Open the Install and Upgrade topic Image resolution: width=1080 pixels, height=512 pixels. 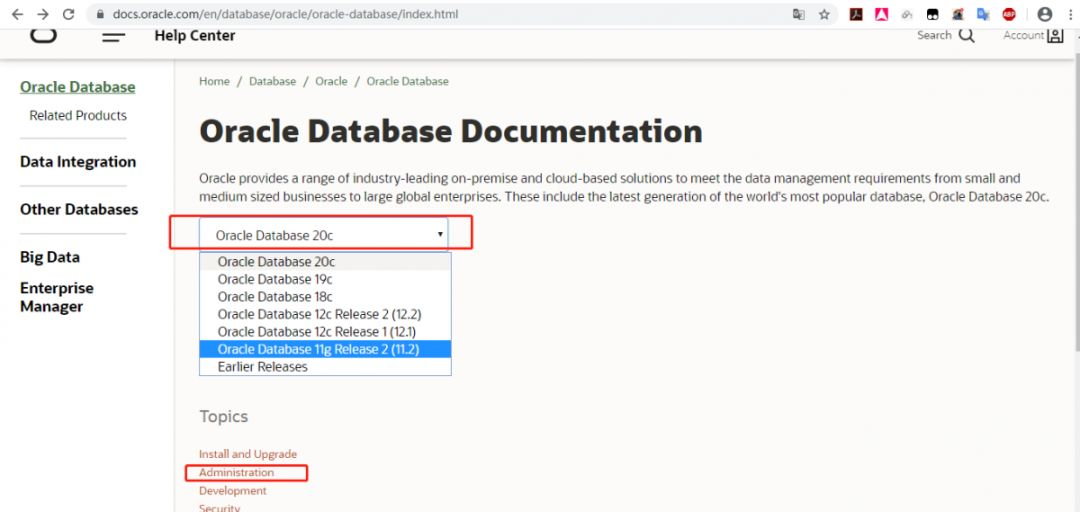tap(248, 454)
